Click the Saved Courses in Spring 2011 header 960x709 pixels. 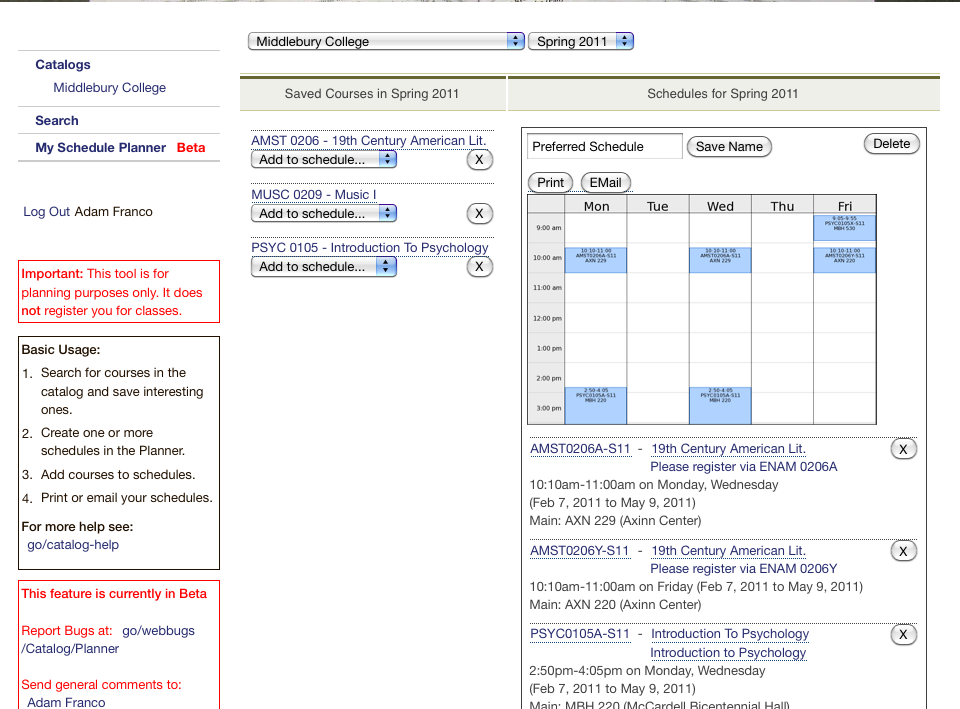372,94
